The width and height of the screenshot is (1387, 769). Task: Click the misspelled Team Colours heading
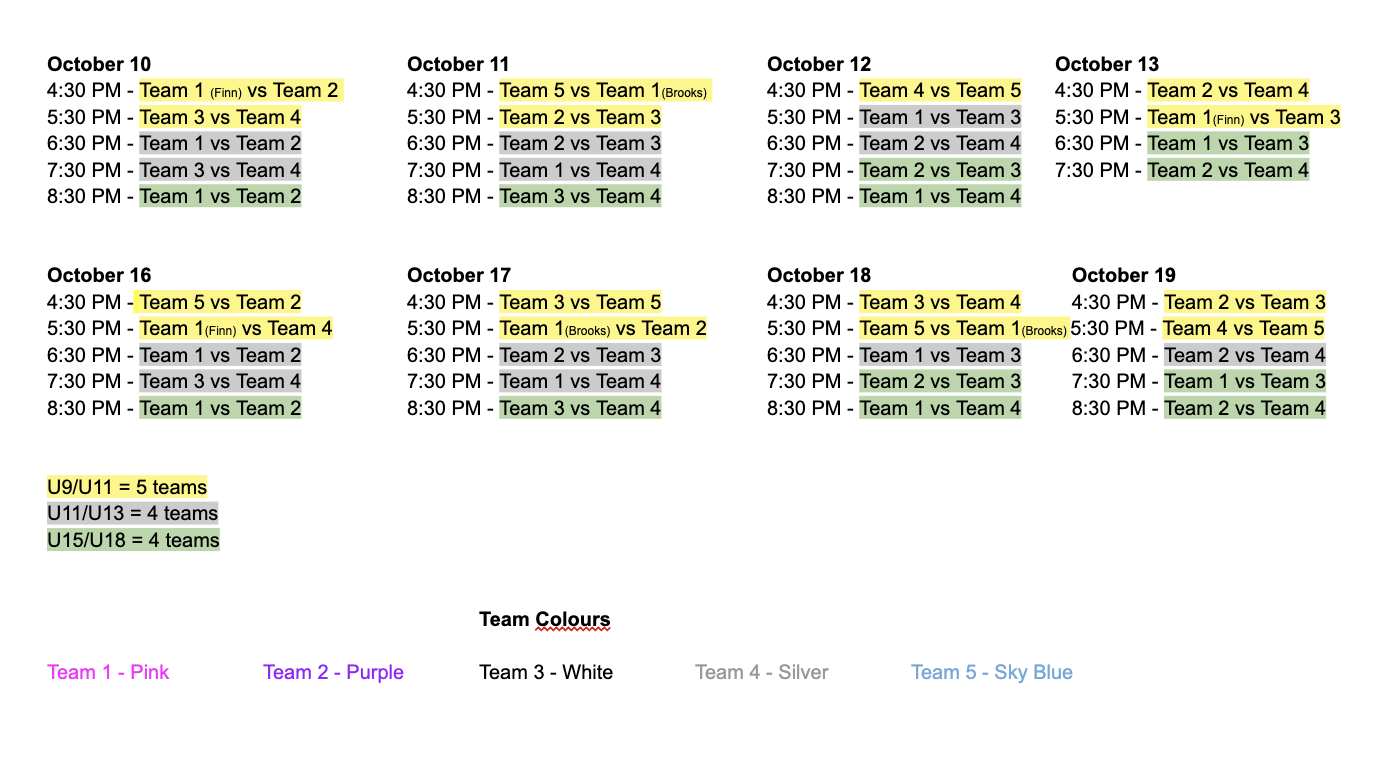click(545, 620)
